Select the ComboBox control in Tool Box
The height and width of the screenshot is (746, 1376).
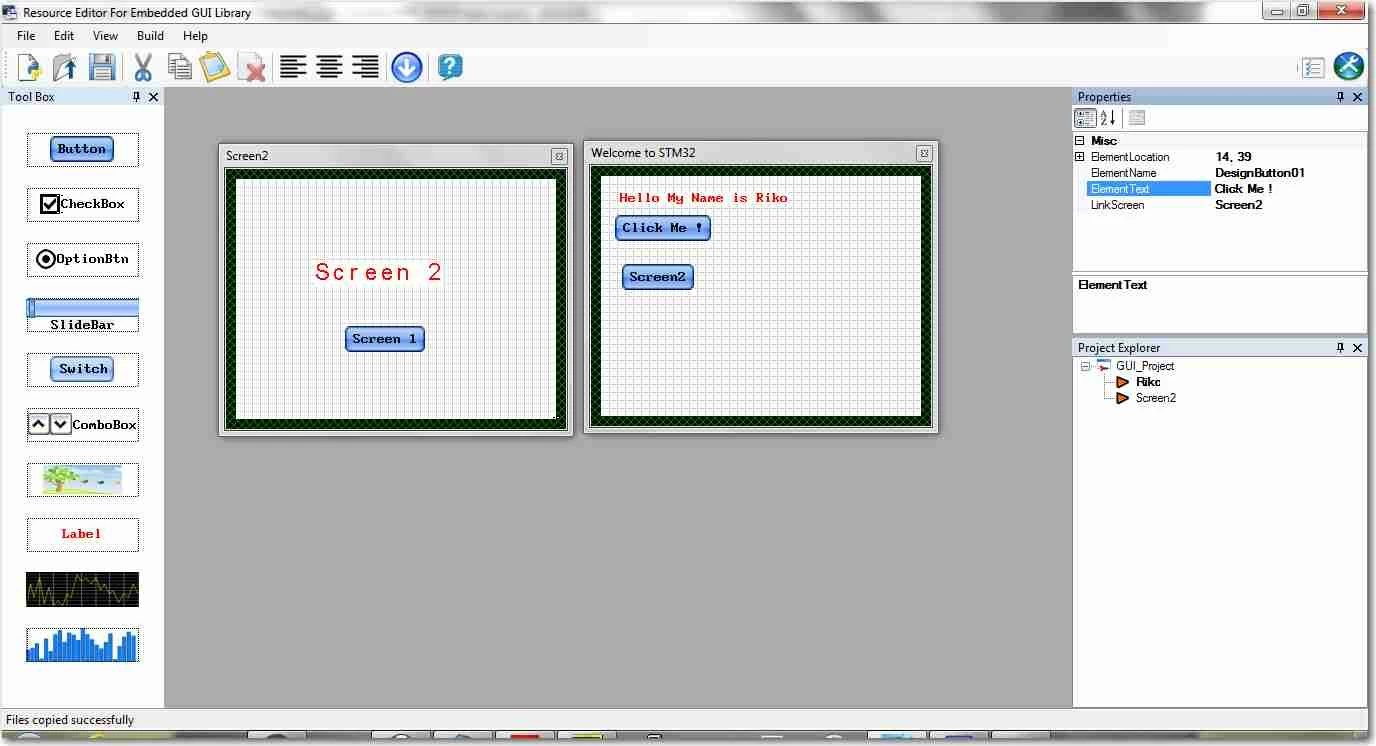click(x=82, y=424)
